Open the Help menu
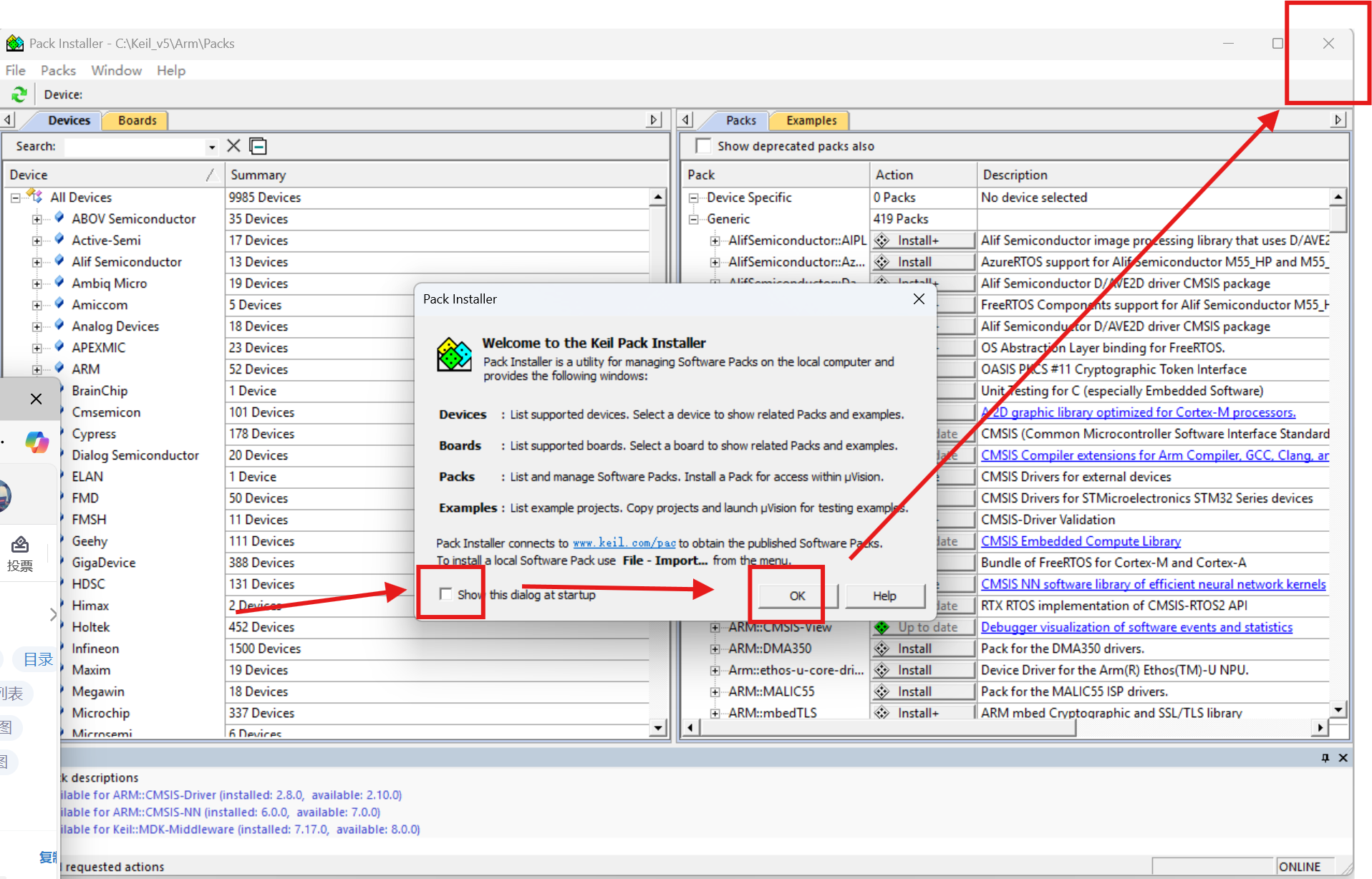1372x879 pixels. [x=171, y=70]
